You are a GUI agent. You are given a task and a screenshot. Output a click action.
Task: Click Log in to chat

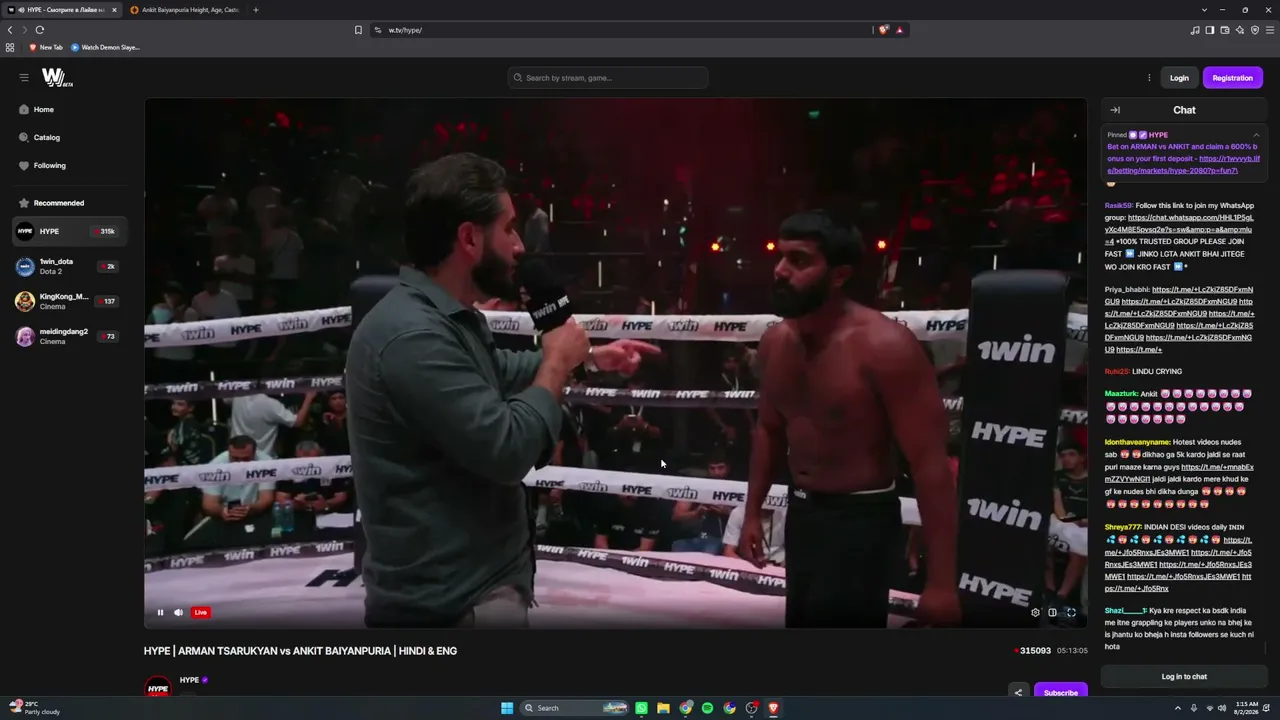click(x=1184, y=677)
